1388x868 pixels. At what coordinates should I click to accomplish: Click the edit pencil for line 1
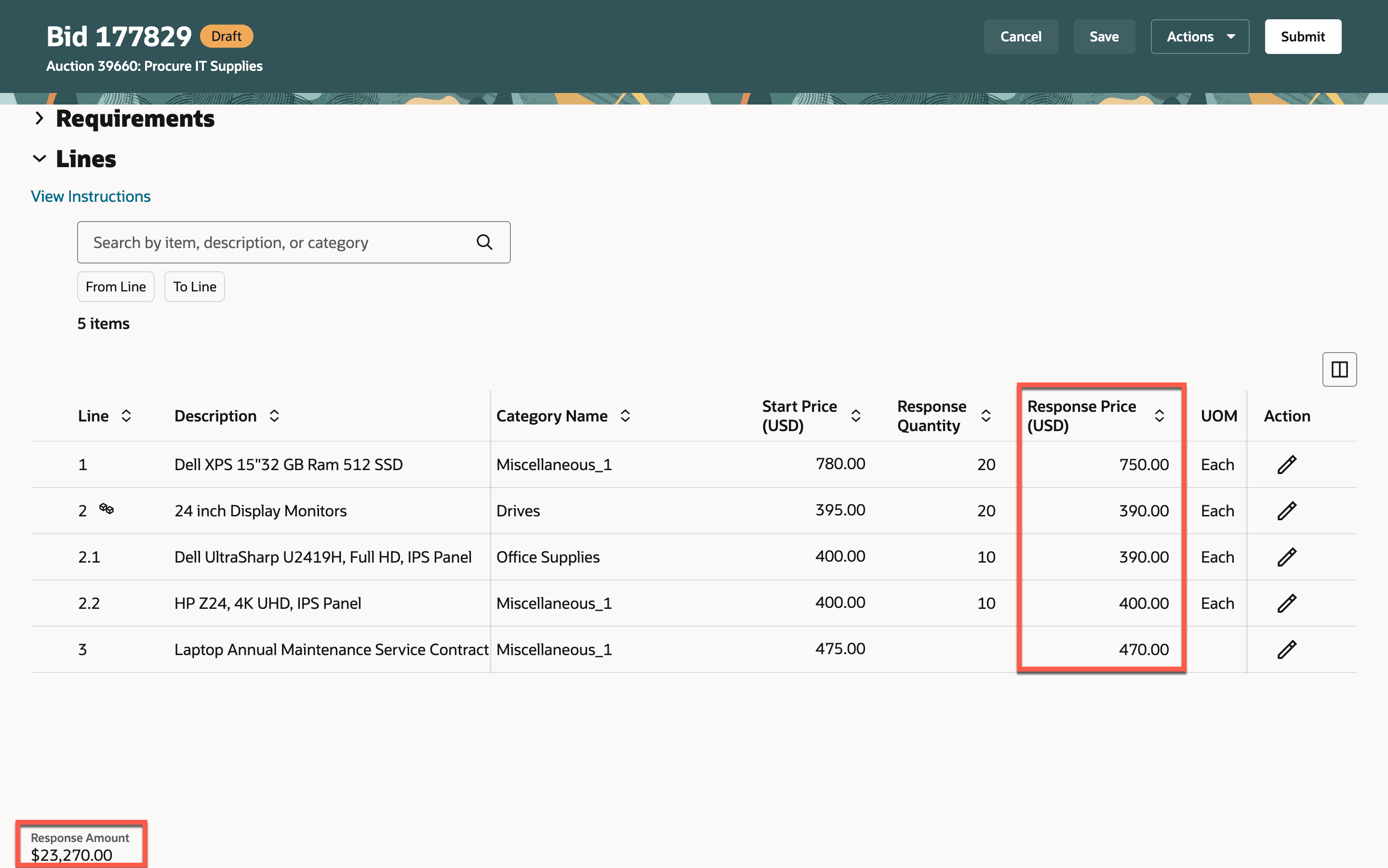point(1286,464)
